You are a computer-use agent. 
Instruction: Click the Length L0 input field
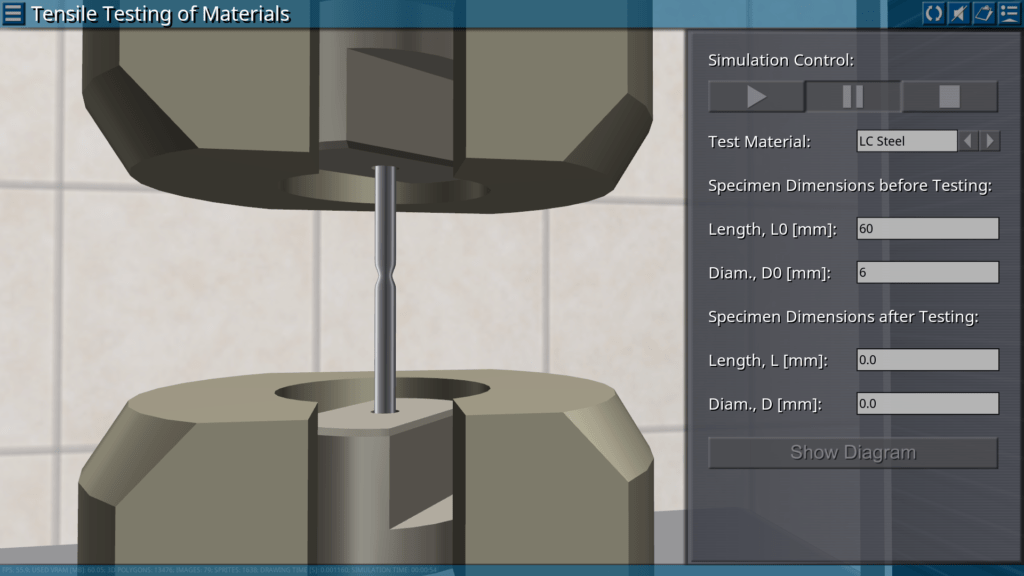point(927,229)
